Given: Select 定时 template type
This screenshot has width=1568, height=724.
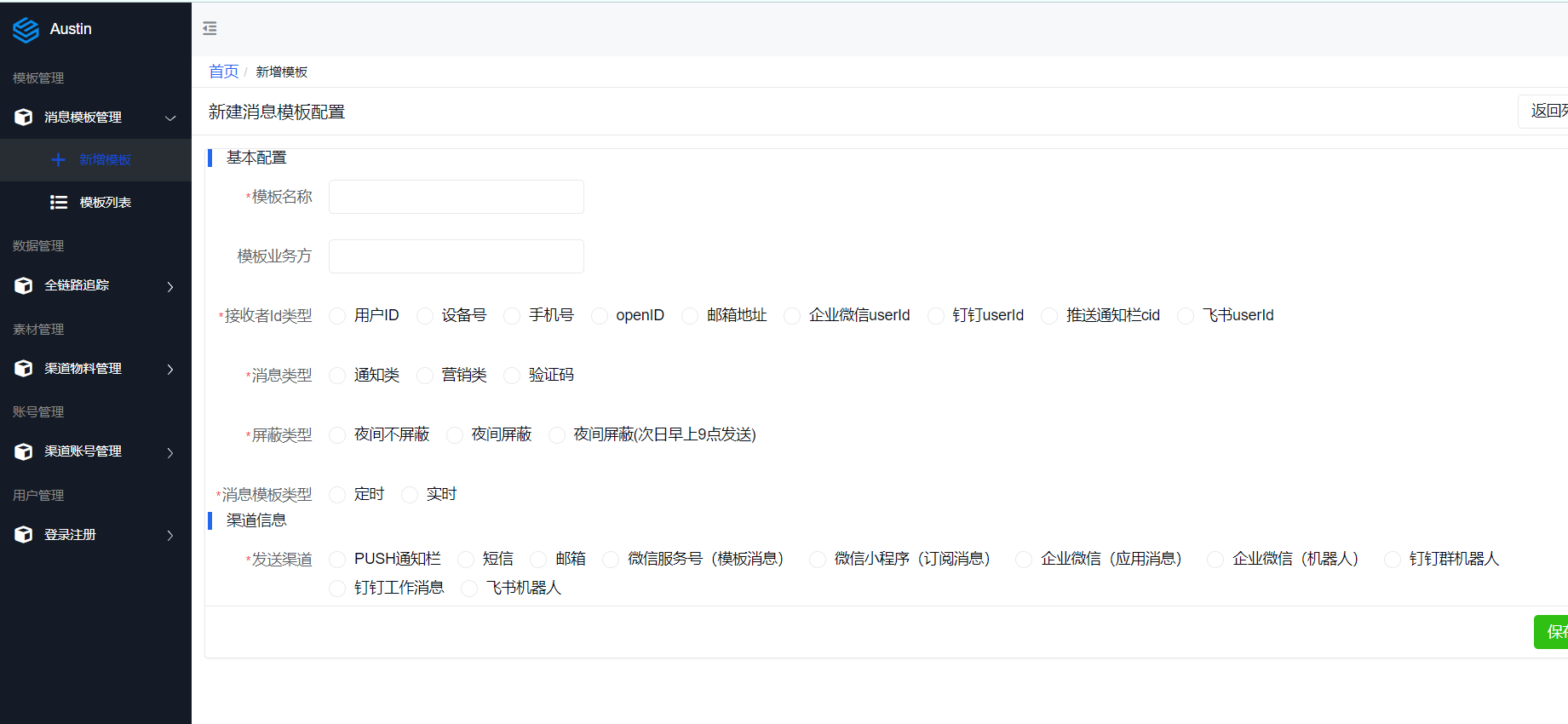Looking at the screenshot, I should tap(337, 495).
